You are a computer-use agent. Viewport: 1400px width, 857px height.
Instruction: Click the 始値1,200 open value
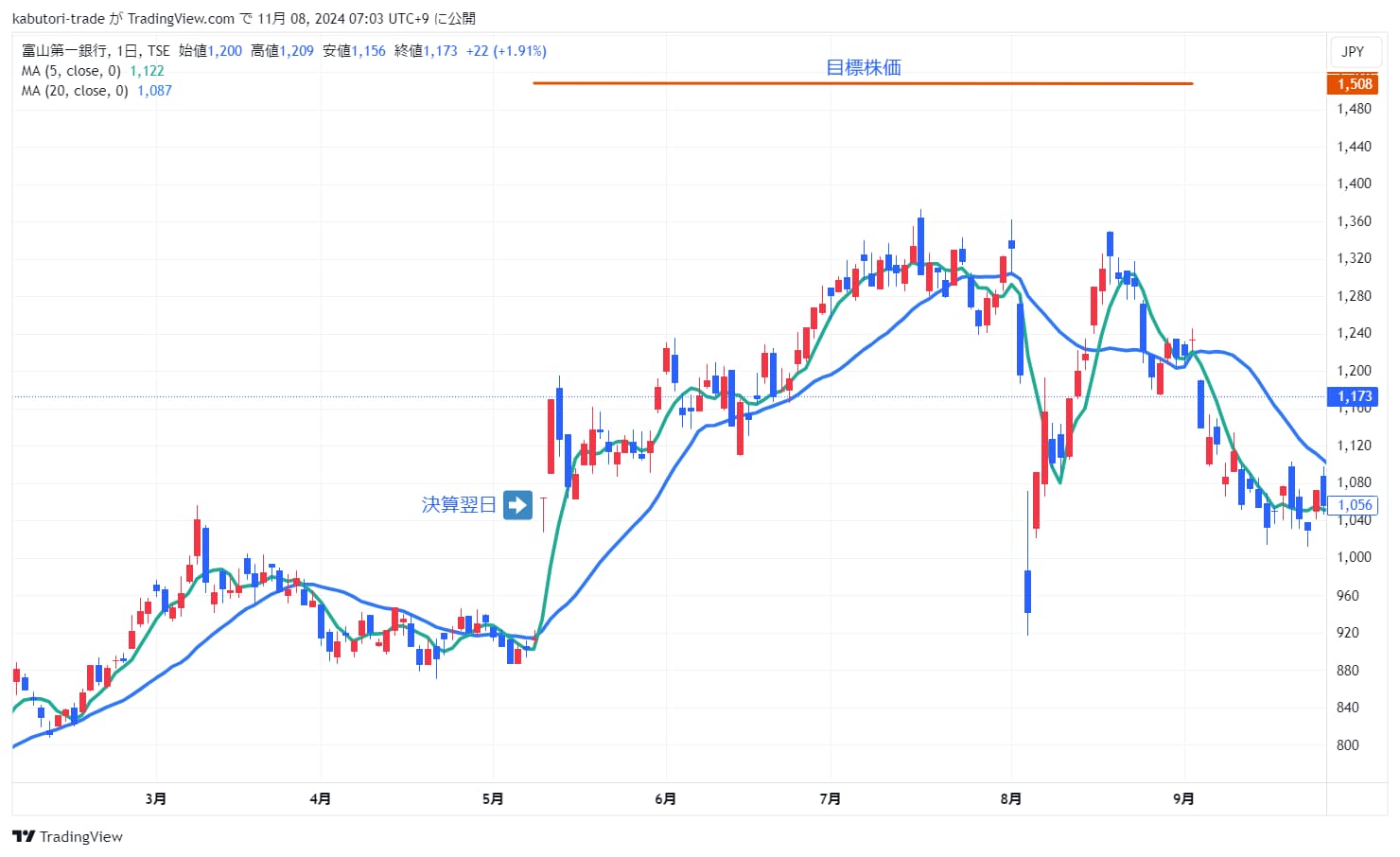210,51
